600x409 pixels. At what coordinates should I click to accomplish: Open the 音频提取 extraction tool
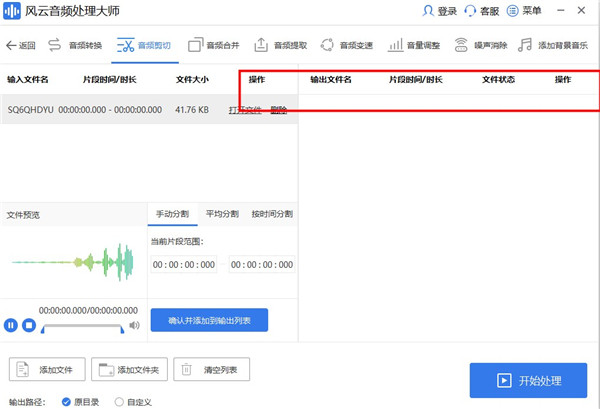(x=284, y=45)
